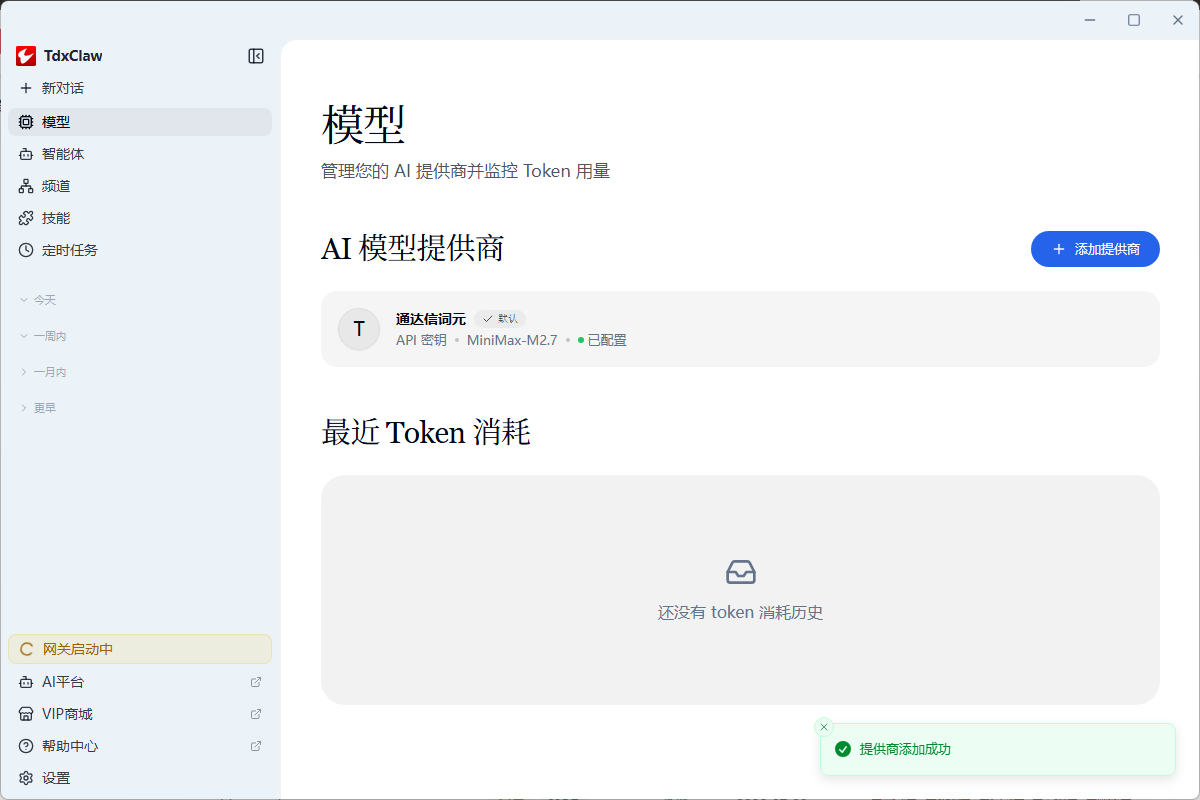Minimize the TdxClaw window
The width and height of the screenshot is (1200, 800).
coord(1090,20)
